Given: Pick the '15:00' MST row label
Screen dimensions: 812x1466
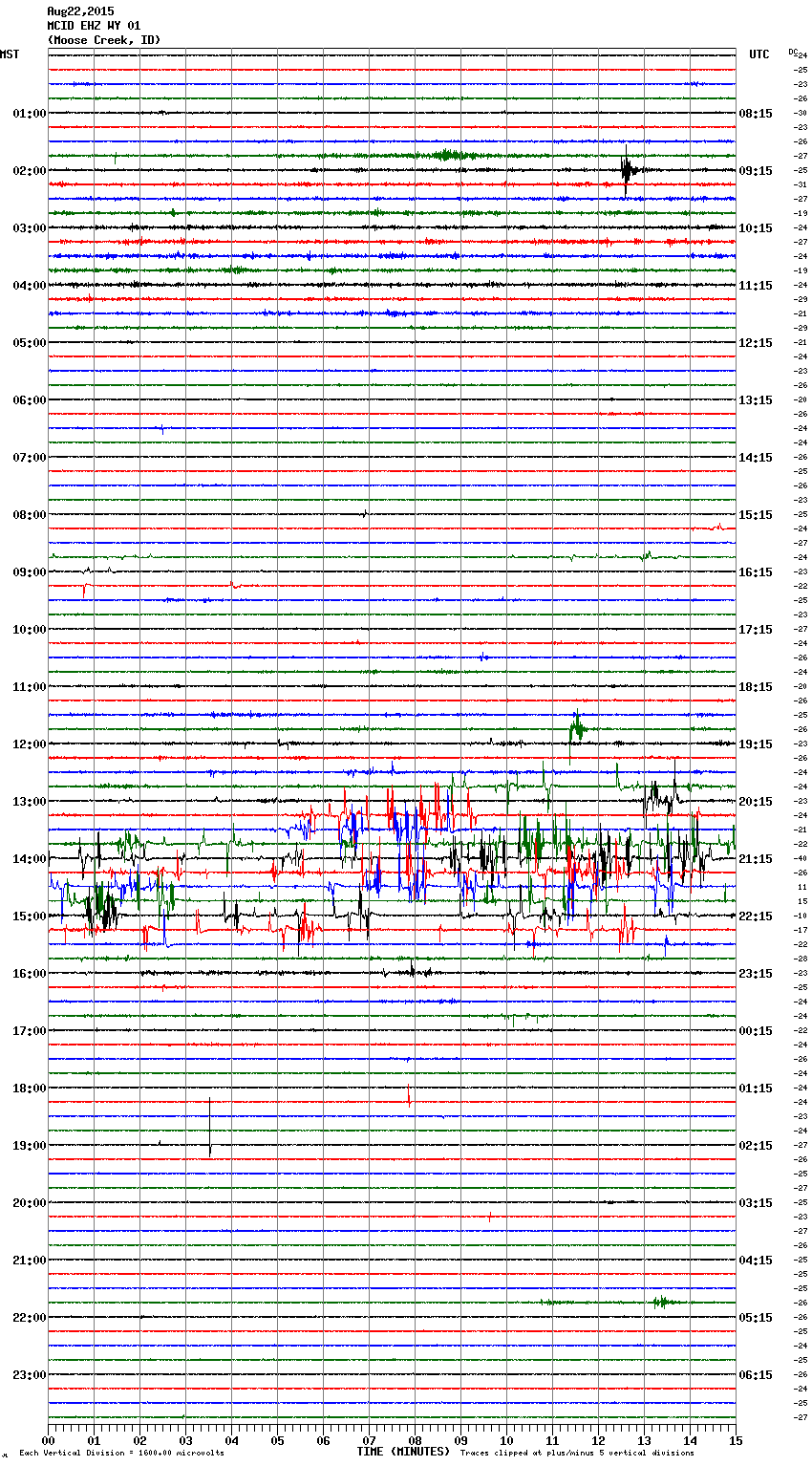Looking at the screenshot, I should pos(30,916).
